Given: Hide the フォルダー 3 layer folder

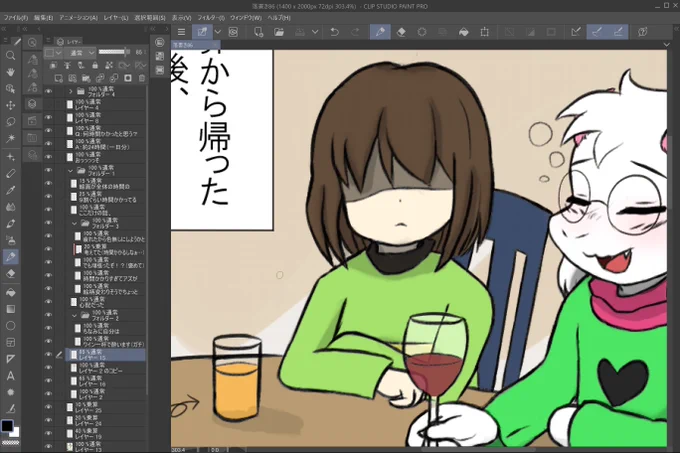Looking at the screenshot, I should (x=48, y=223).
